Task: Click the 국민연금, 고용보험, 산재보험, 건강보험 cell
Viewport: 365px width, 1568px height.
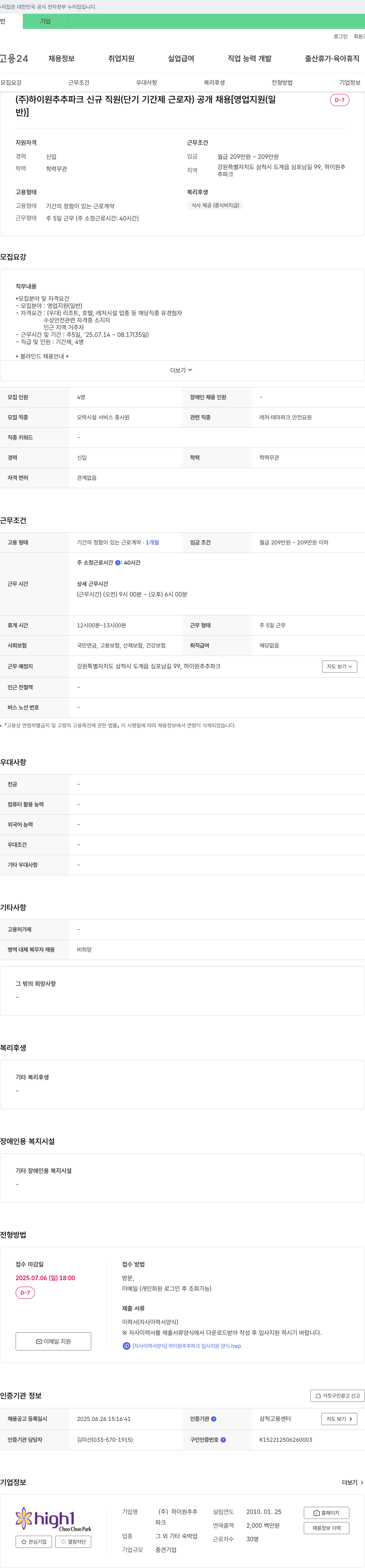Action: pos(121,645)
